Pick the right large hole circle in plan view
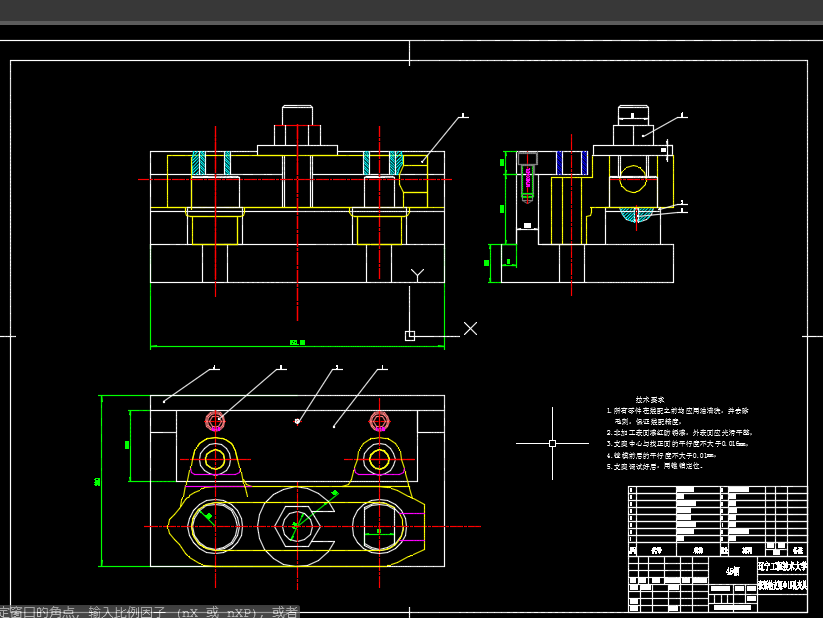 379,526
